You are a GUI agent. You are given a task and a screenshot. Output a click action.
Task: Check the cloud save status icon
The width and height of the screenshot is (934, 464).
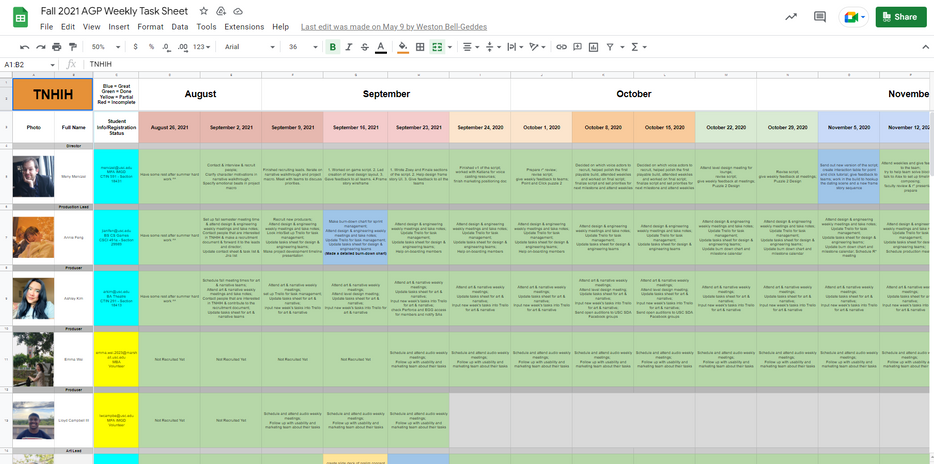pos(238,11)
